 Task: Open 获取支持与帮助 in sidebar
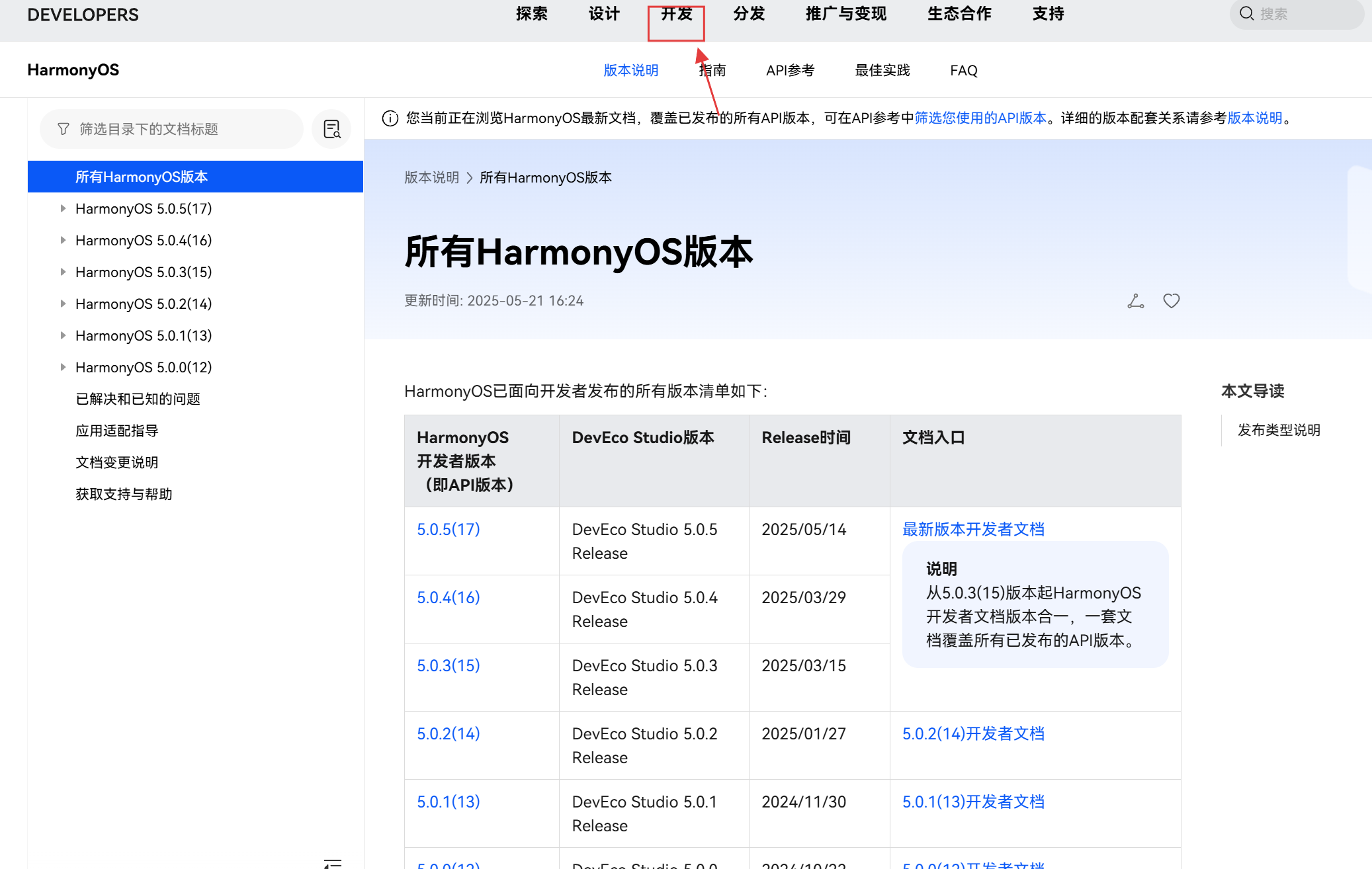tap(124, 494)
